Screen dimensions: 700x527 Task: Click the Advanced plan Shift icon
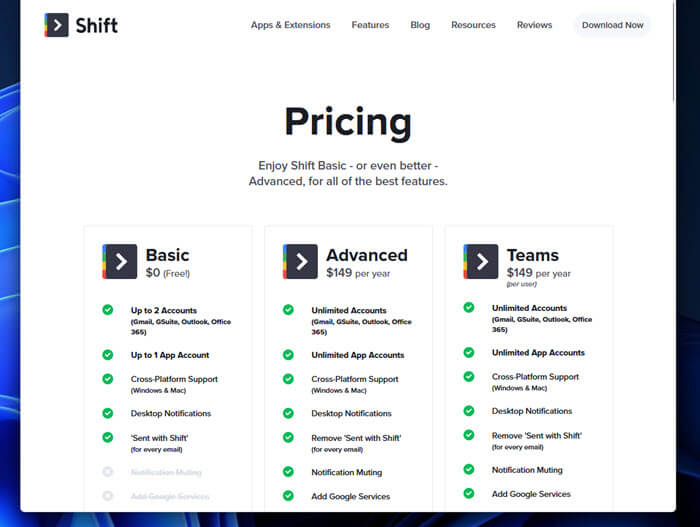click(x=300, y=262)
